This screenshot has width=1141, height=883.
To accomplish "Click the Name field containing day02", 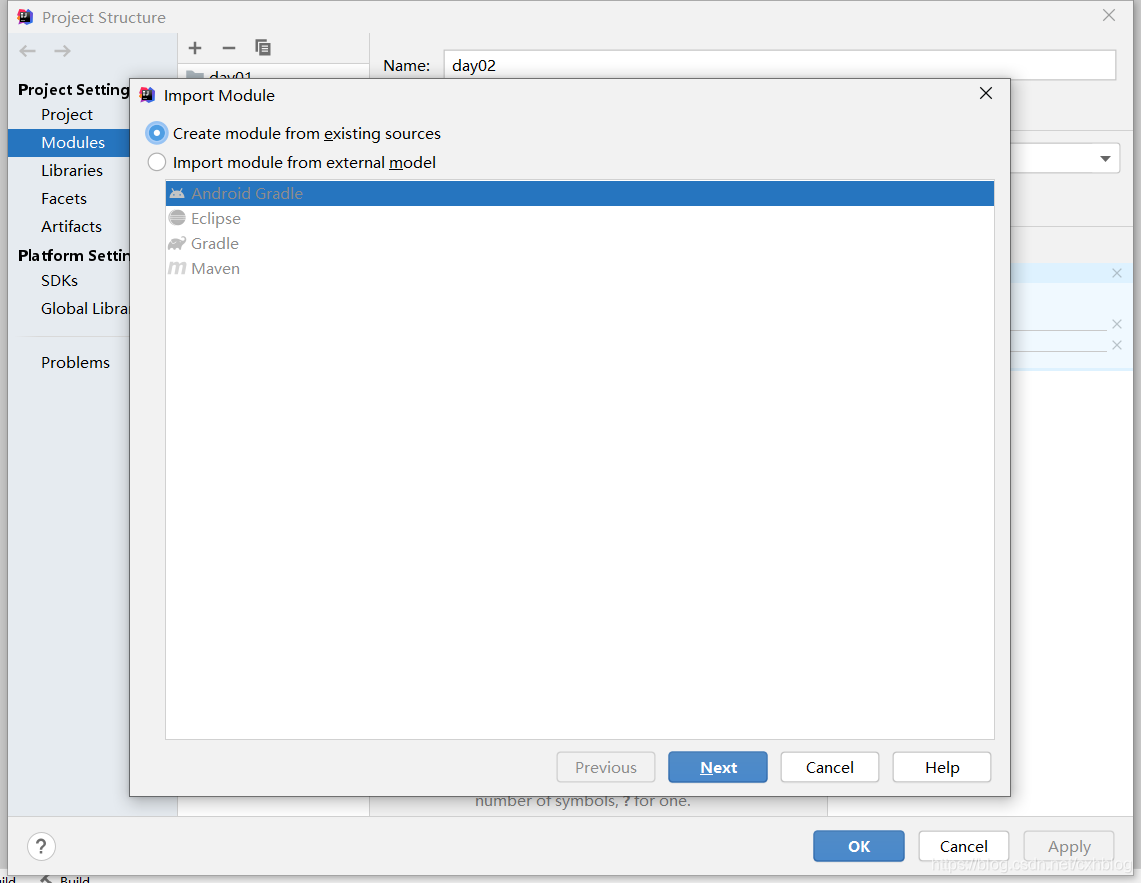I will (779, 66).
